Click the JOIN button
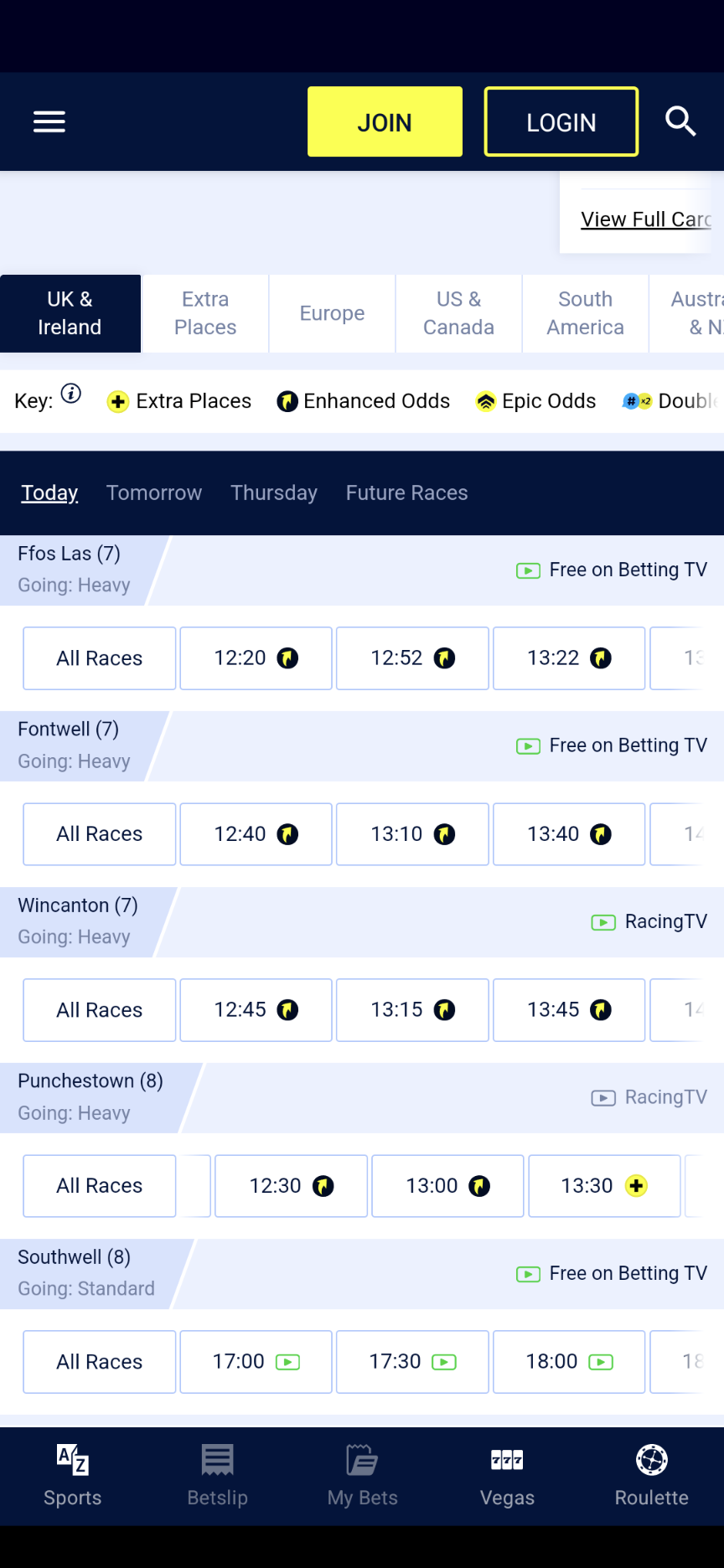 click(385, 121)
